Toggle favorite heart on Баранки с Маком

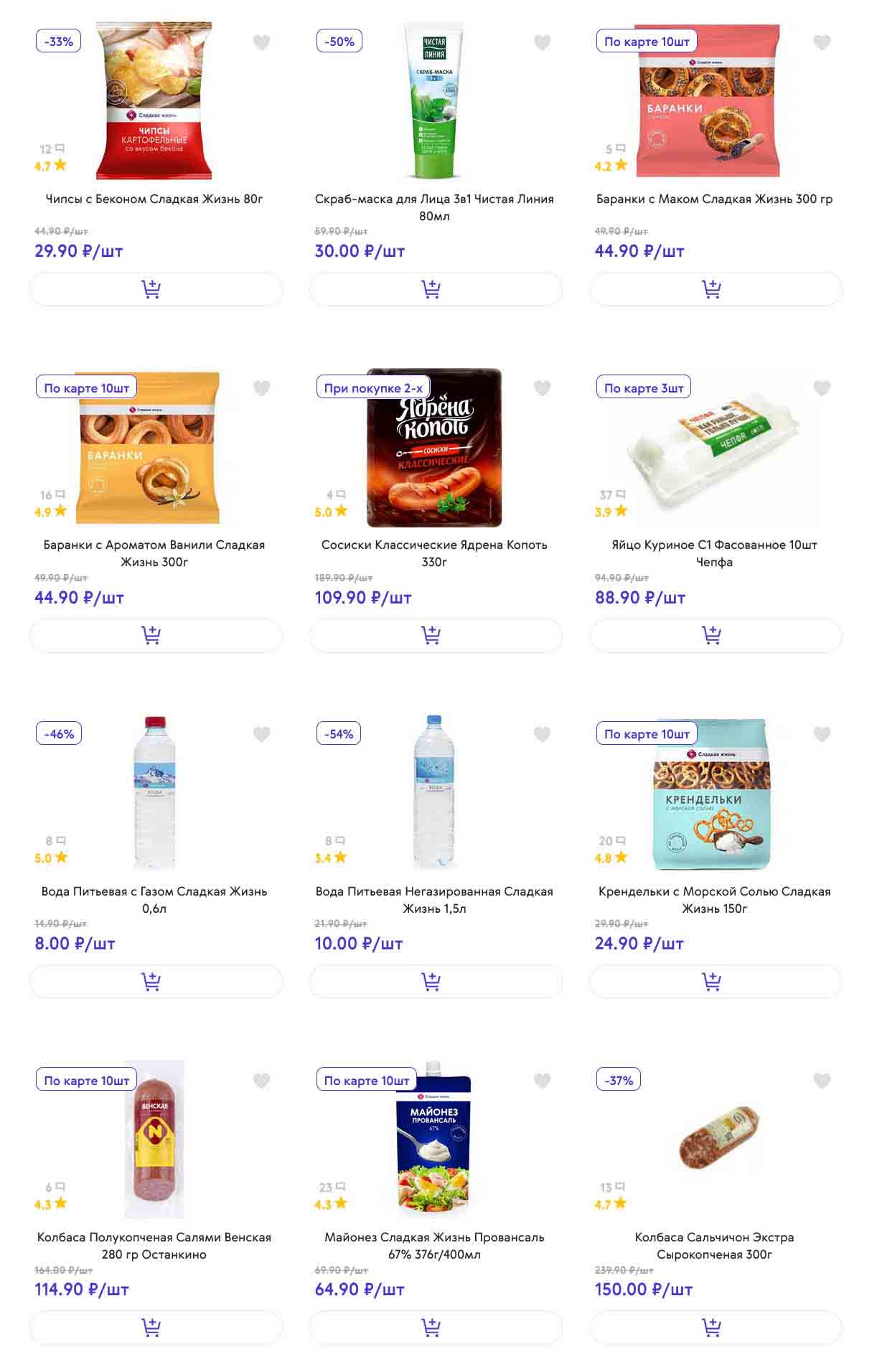pos(822,42)
